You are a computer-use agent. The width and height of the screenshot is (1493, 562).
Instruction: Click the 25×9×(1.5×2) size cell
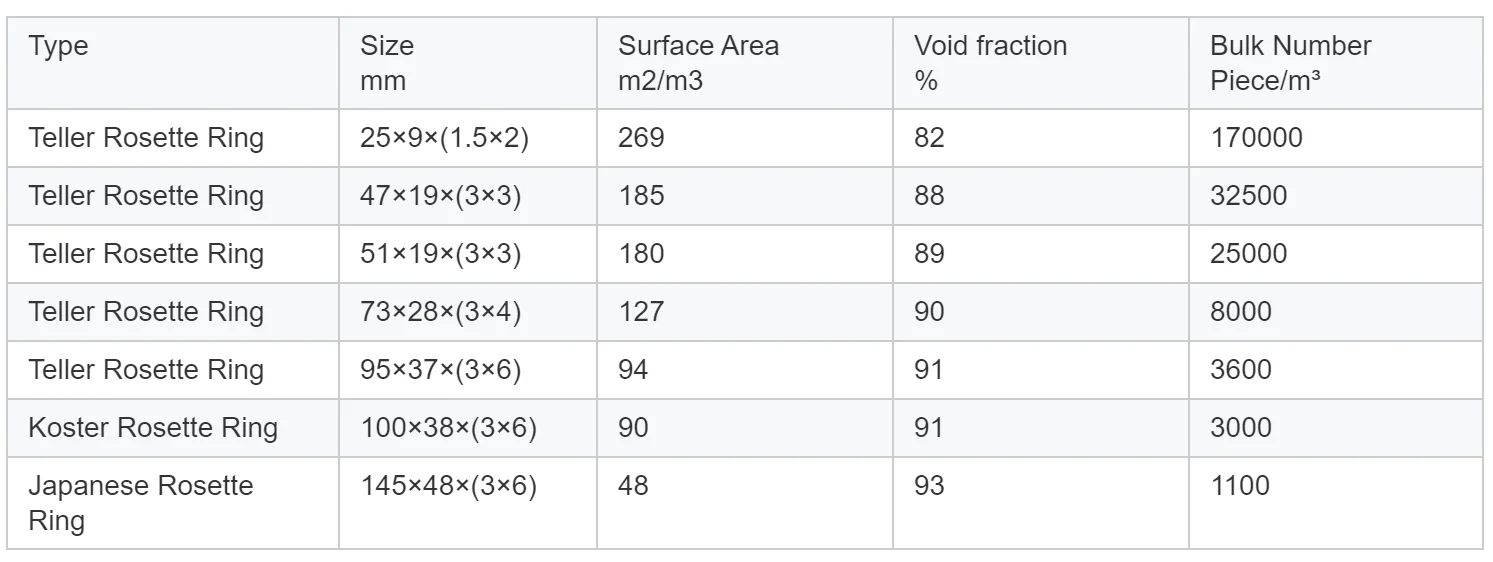coord(444,138)
